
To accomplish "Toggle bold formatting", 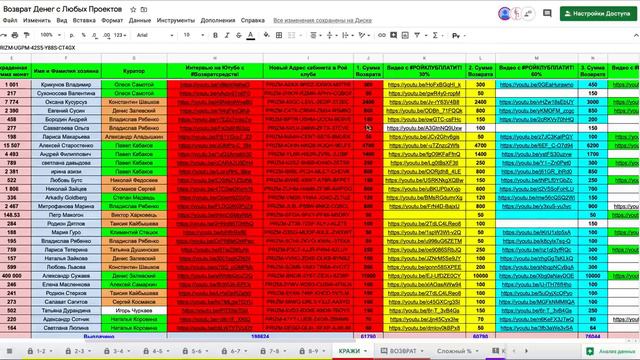I will tap(215, 36).
